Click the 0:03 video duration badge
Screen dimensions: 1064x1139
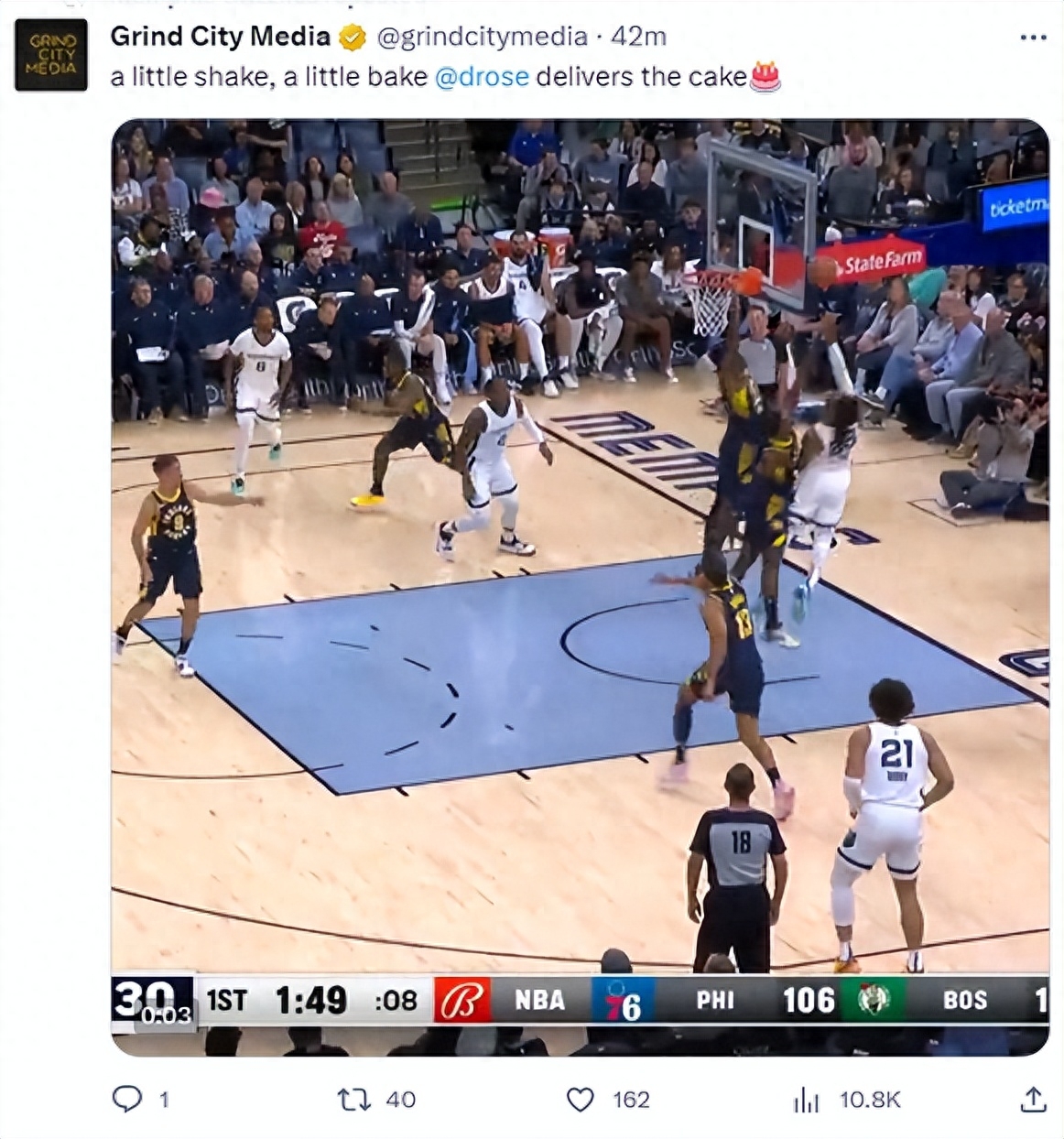tap(166, 1014)
